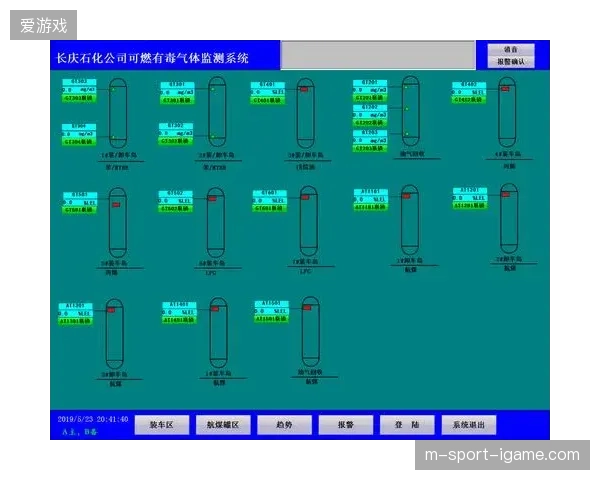Open the 趋势 trend page
Image resolution: width=600 pixels, height=480 pixels.
click(x=284, y=424)
